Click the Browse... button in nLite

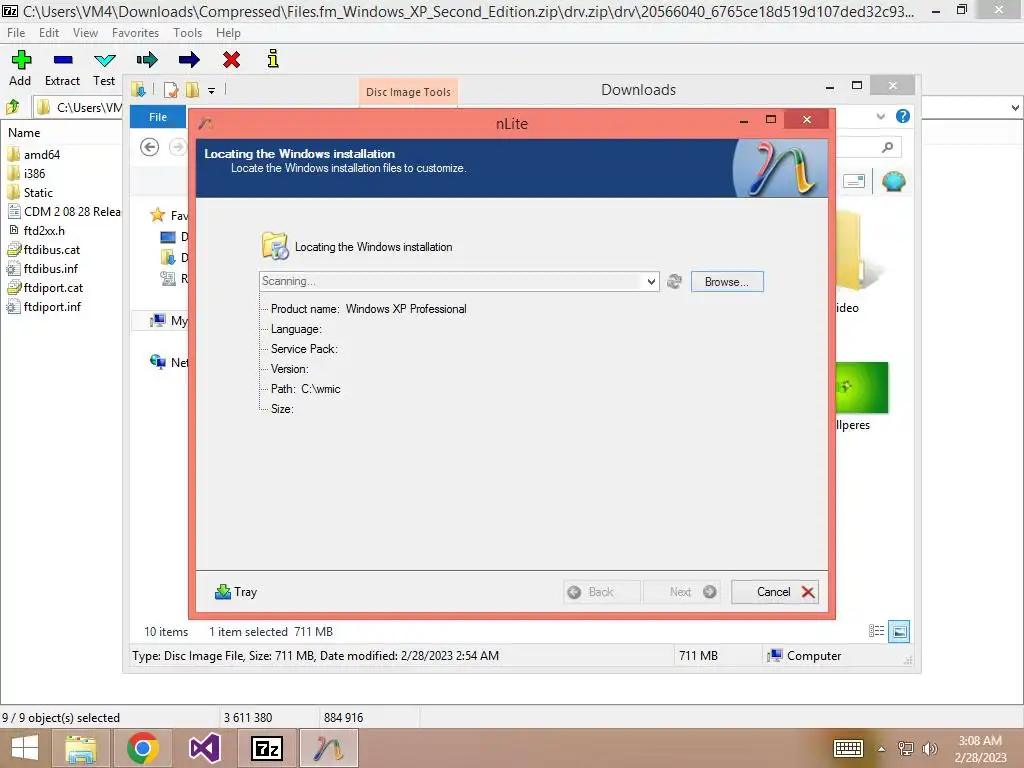point(727,281)
